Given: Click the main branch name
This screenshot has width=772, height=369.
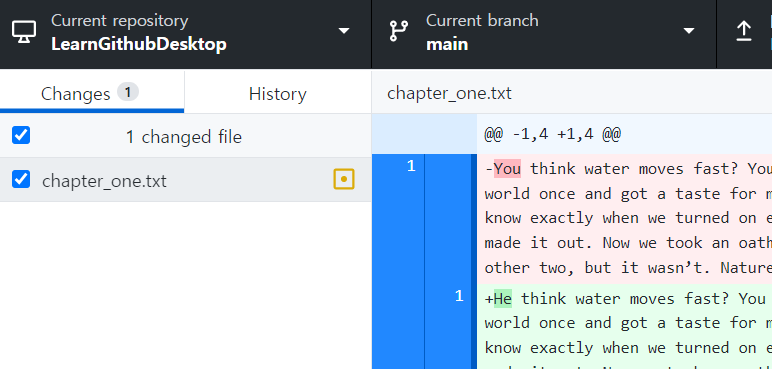Looking at the screenshot, I should (447, 44).
